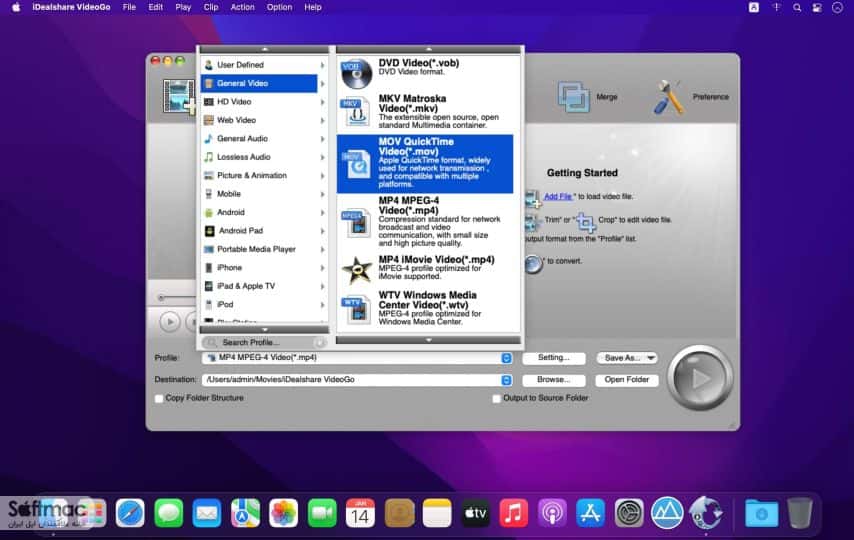Expand the Profile dropdown list
The height and width of the screenshot is (540, 854).
click(x=506, y=358)
